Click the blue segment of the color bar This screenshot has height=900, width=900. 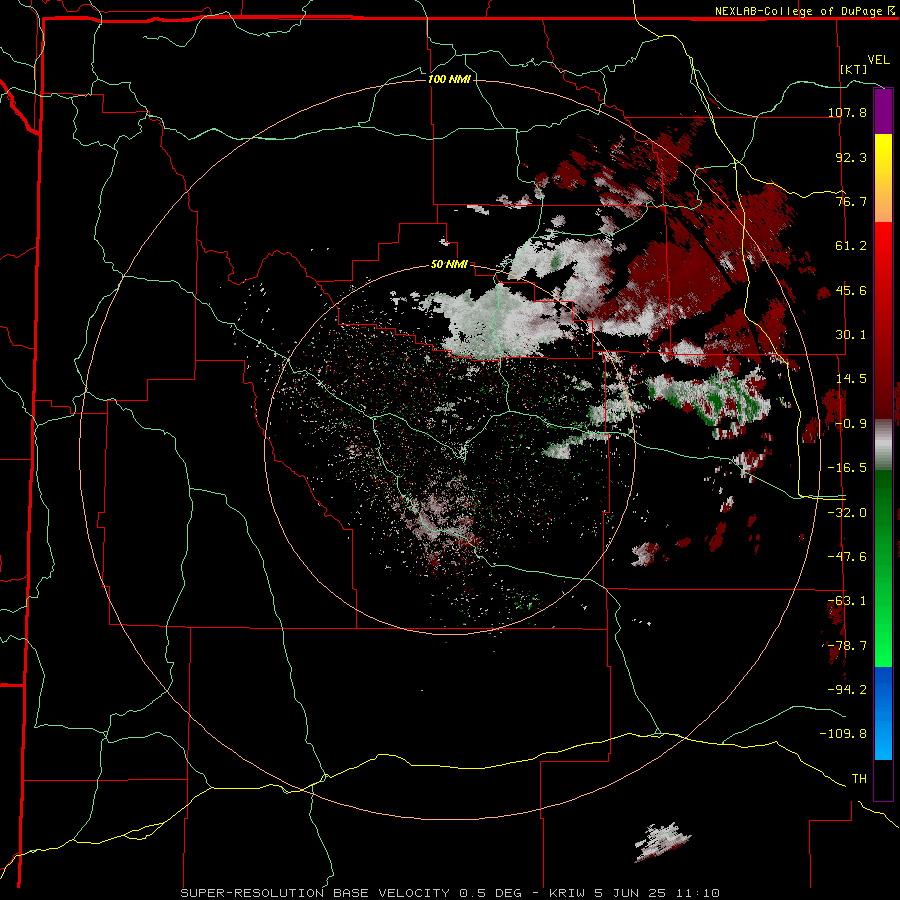[883, 713]
